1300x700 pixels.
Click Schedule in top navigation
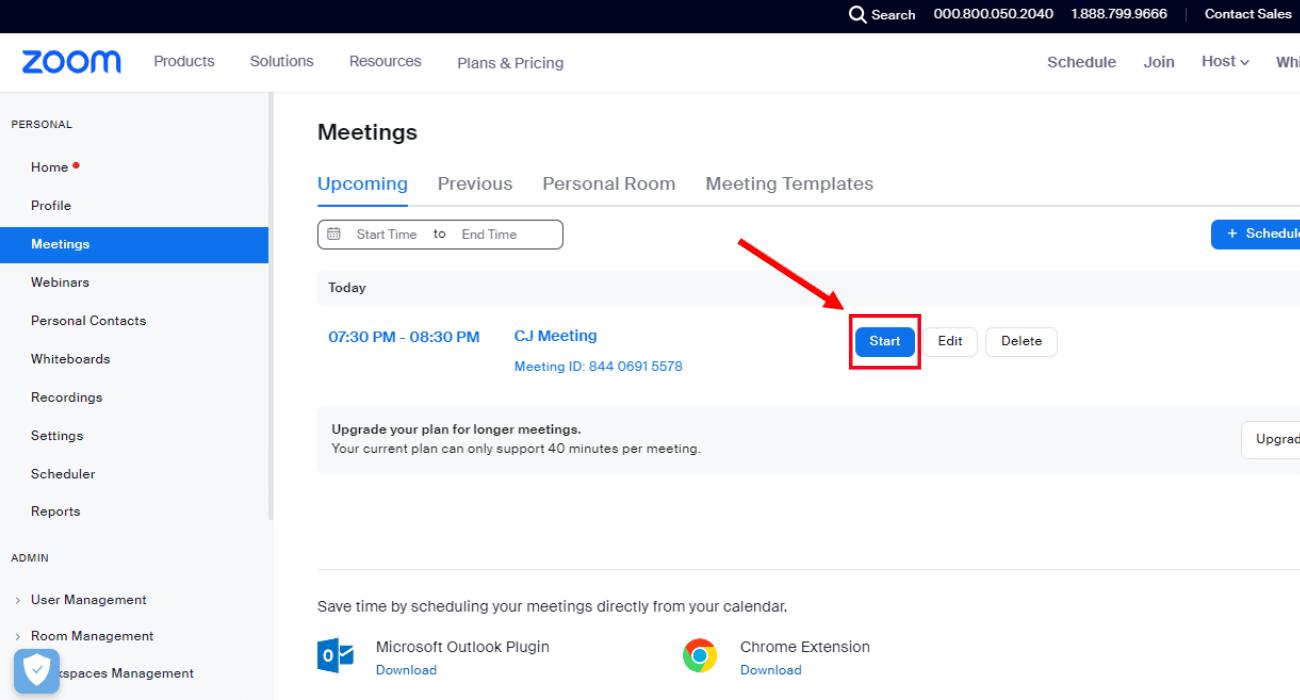pyautogui.click(x=1081, y=62)
